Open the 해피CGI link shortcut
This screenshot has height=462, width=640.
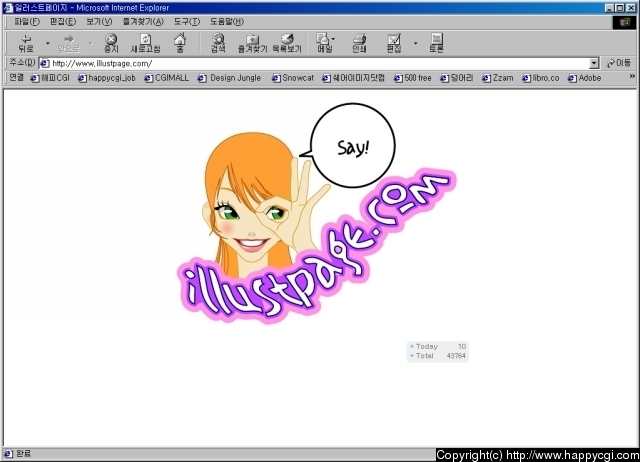(50, 78)
